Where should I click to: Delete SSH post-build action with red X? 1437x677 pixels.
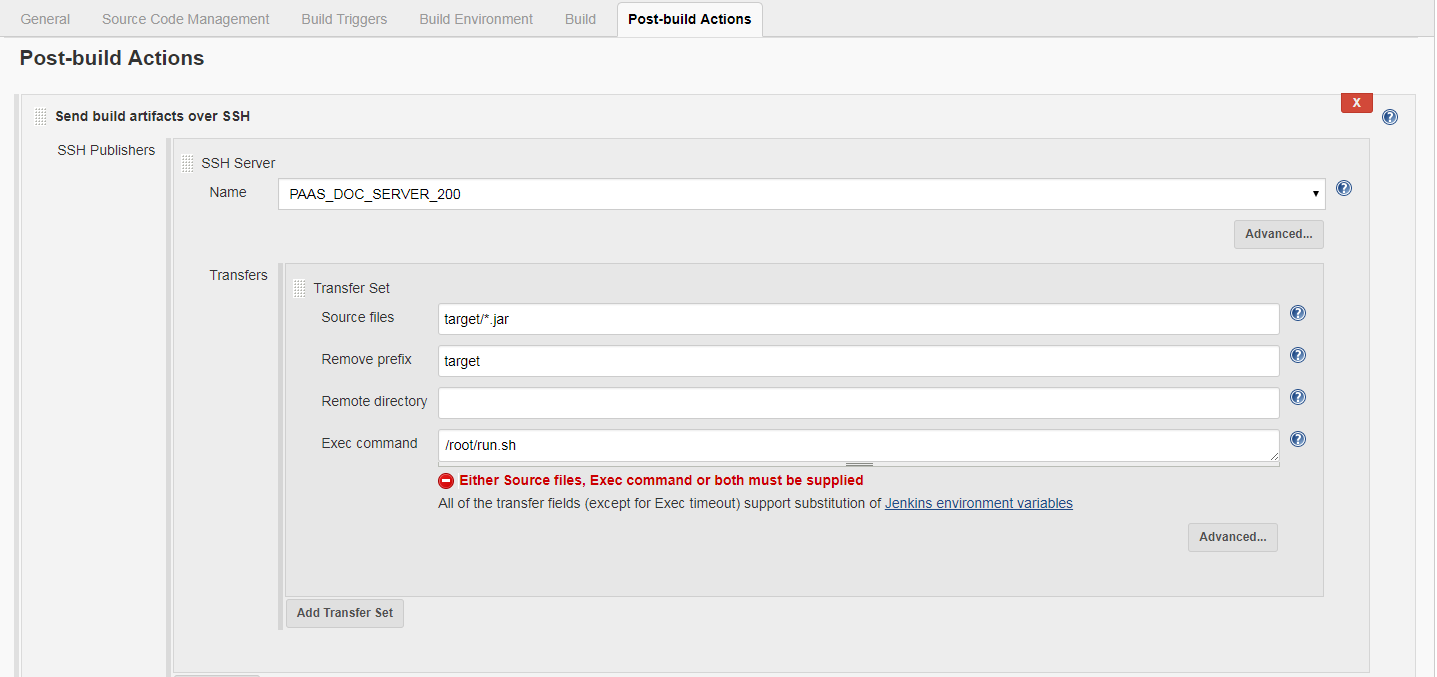tap(1356, 102)
